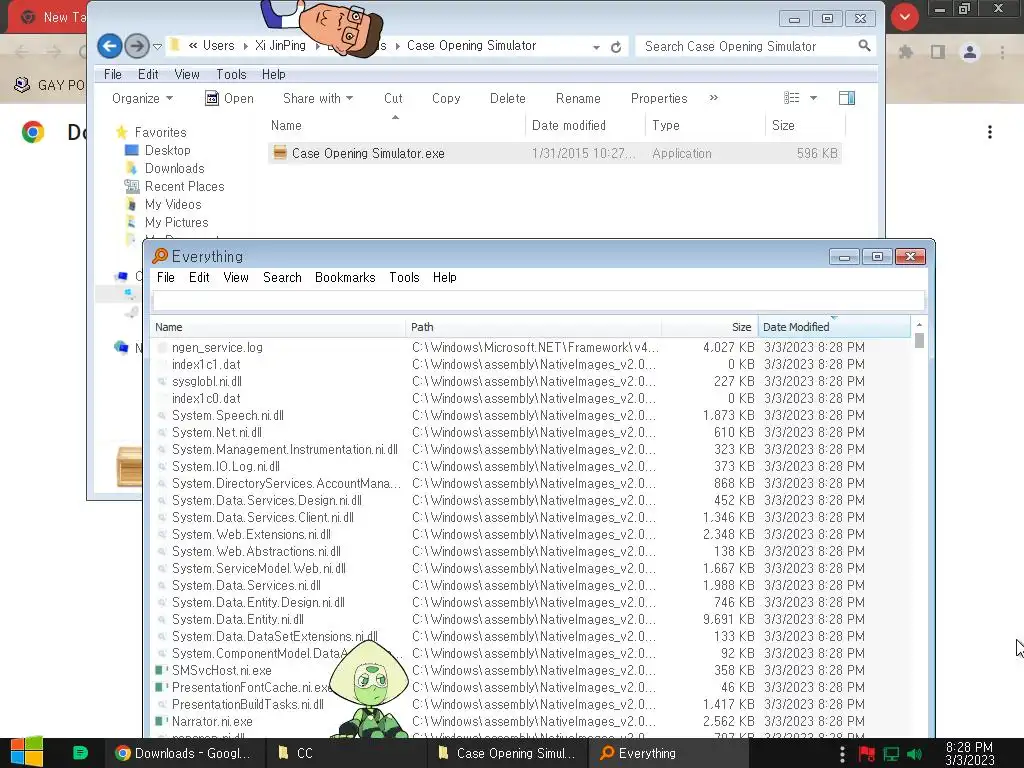Open Explorer Tools menu
1024x768 pixels.
(x=231, y=74)
